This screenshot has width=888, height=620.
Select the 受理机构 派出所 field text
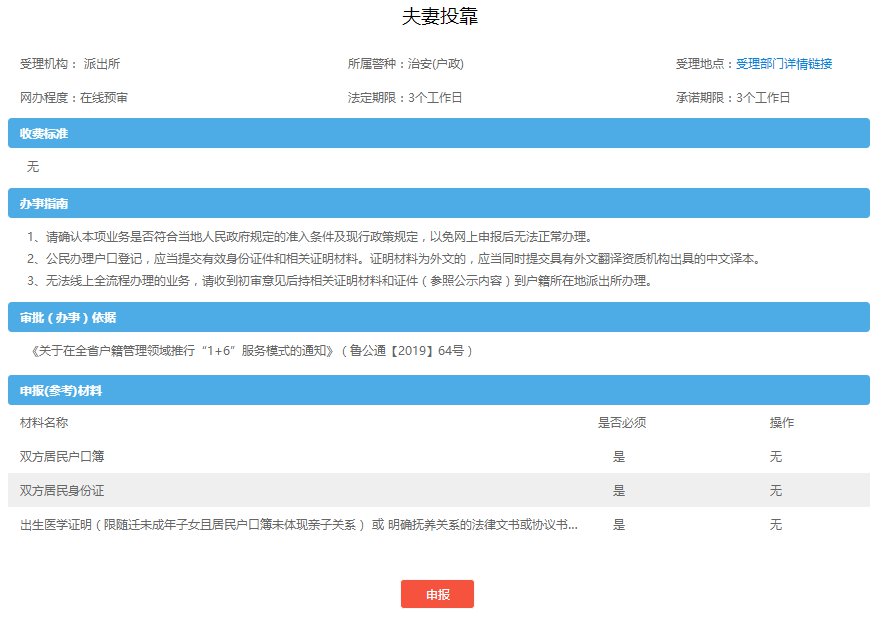(x=70, y=64)
